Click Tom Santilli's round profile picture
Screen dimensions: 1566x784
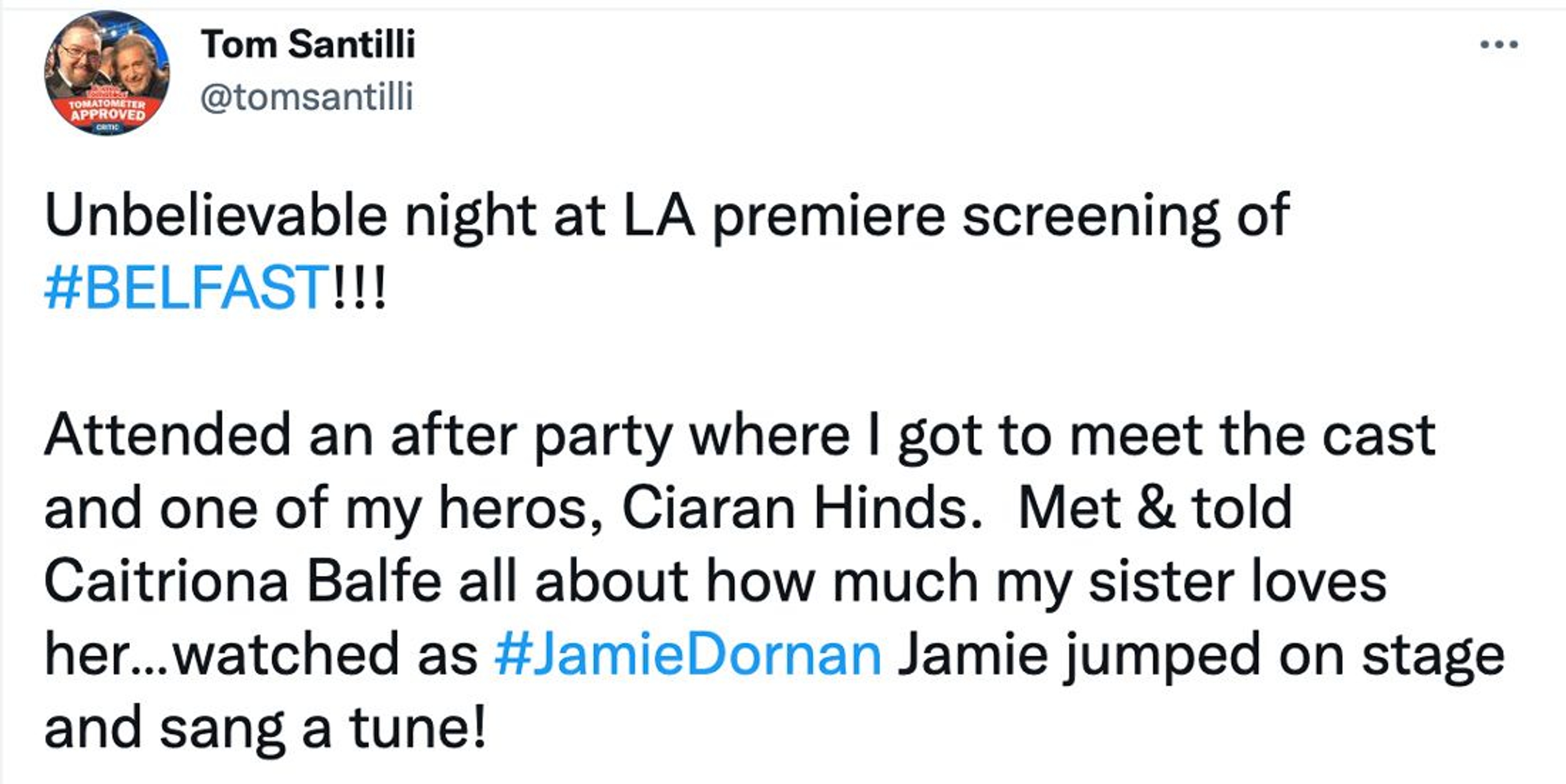(107, 73)
